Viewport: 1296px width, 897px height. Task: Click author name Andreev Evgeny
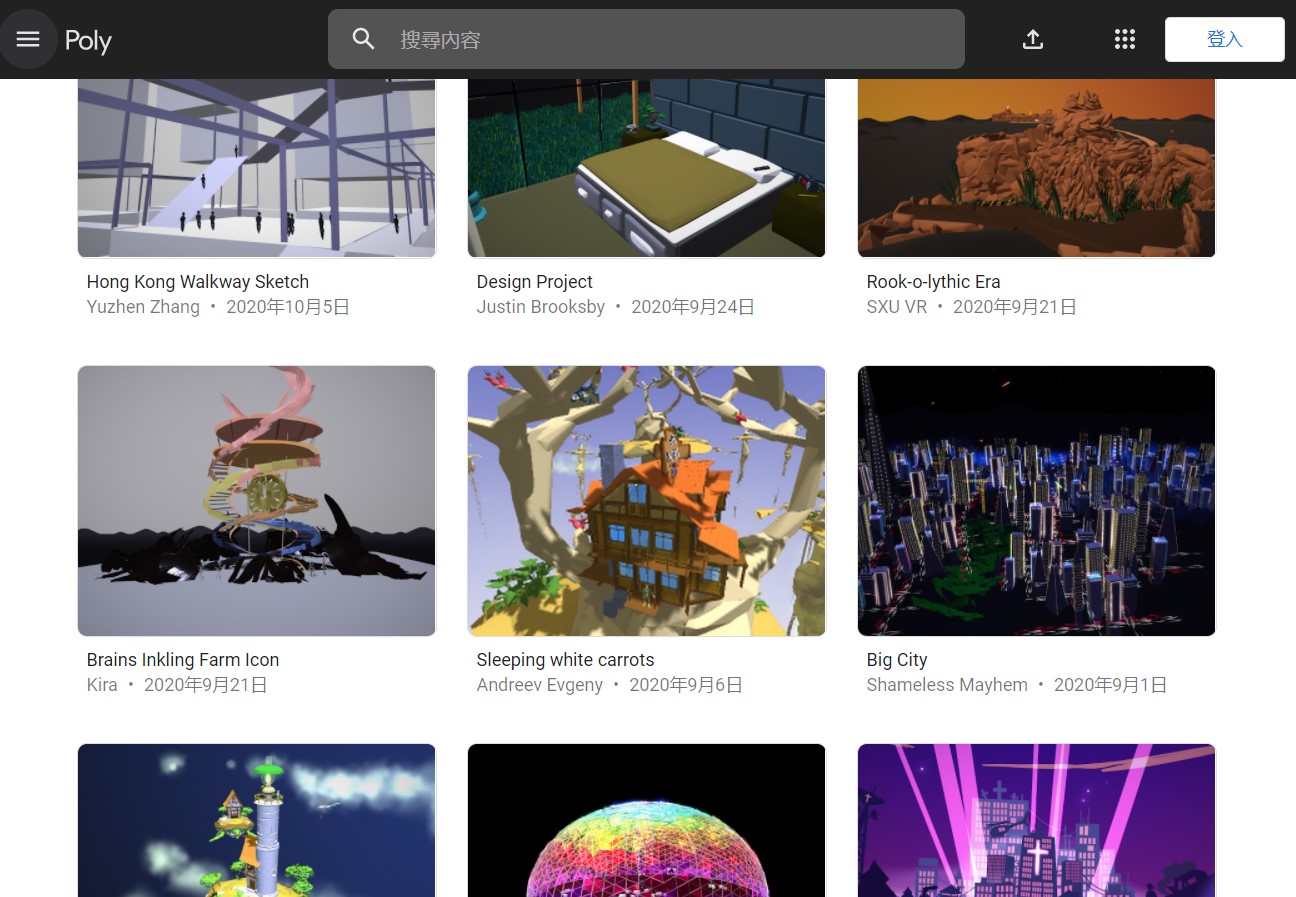(x=538, y=685)
